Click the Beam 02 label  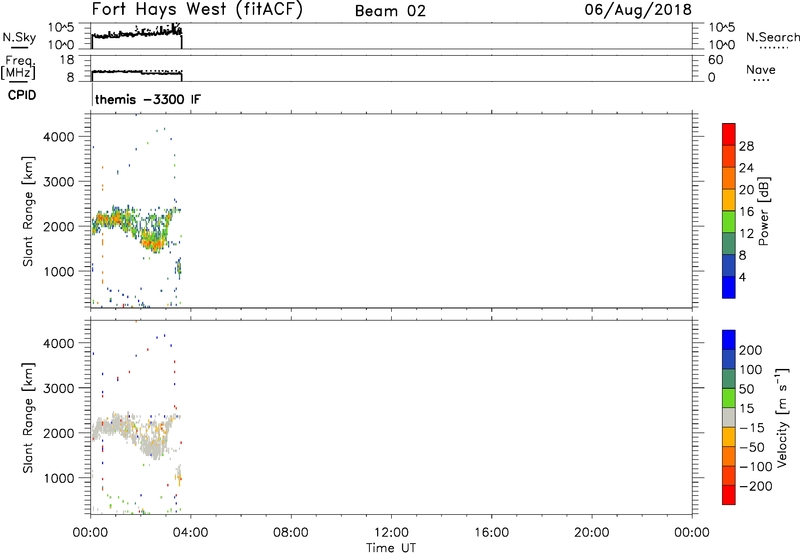point(390,11)
